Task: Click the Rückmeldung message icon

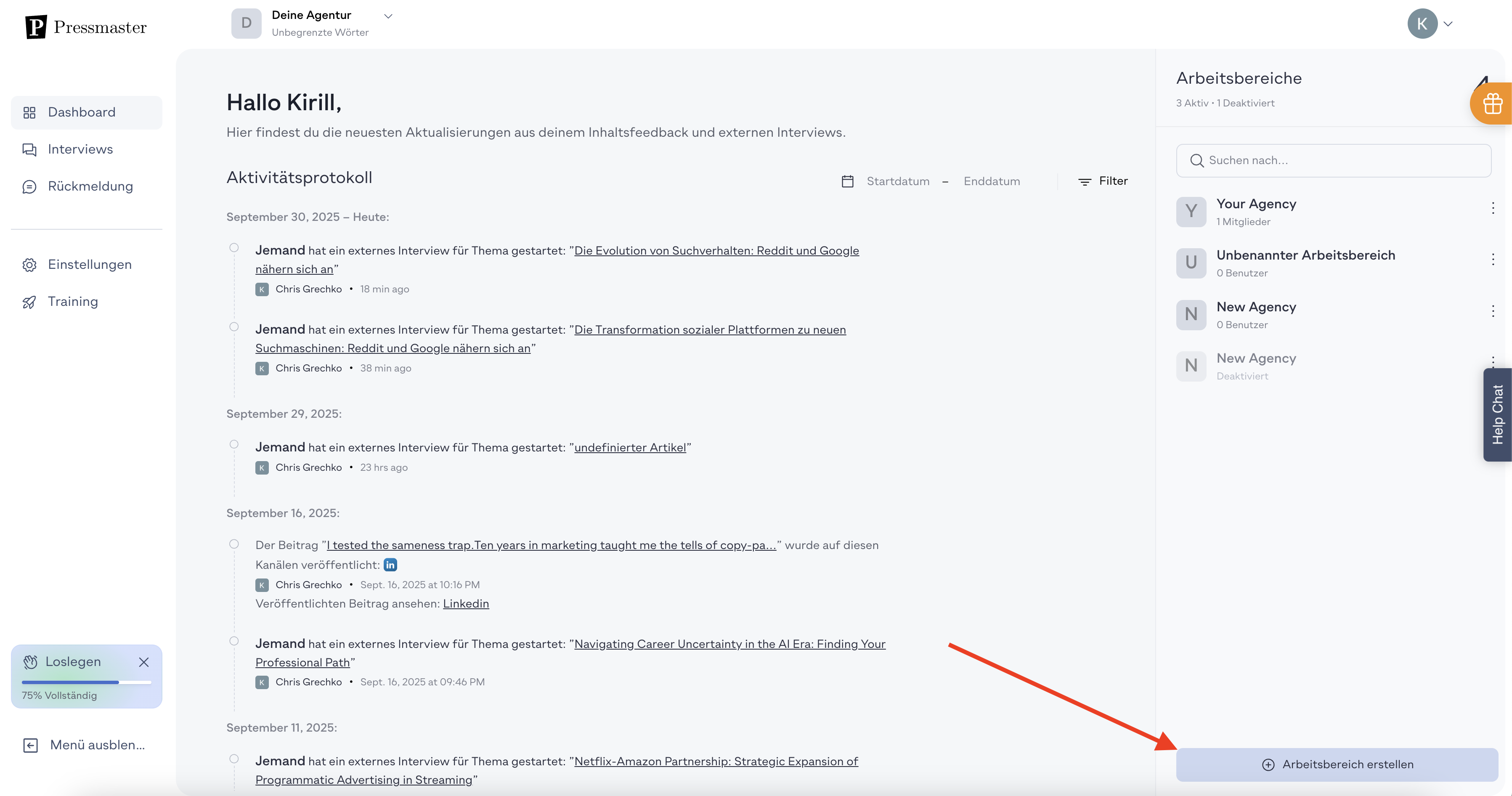Action: click(x=29, y=187)
